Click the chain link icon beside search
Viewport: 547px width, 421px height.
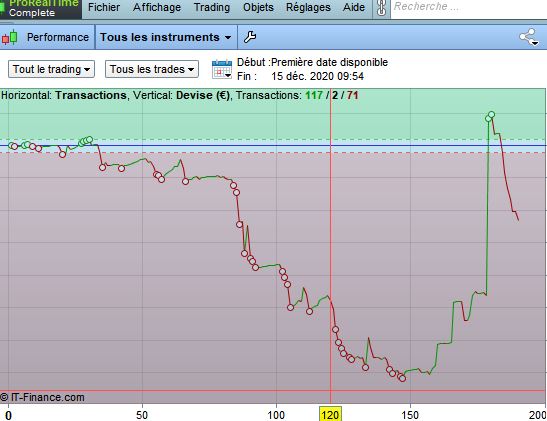point(381,8)
